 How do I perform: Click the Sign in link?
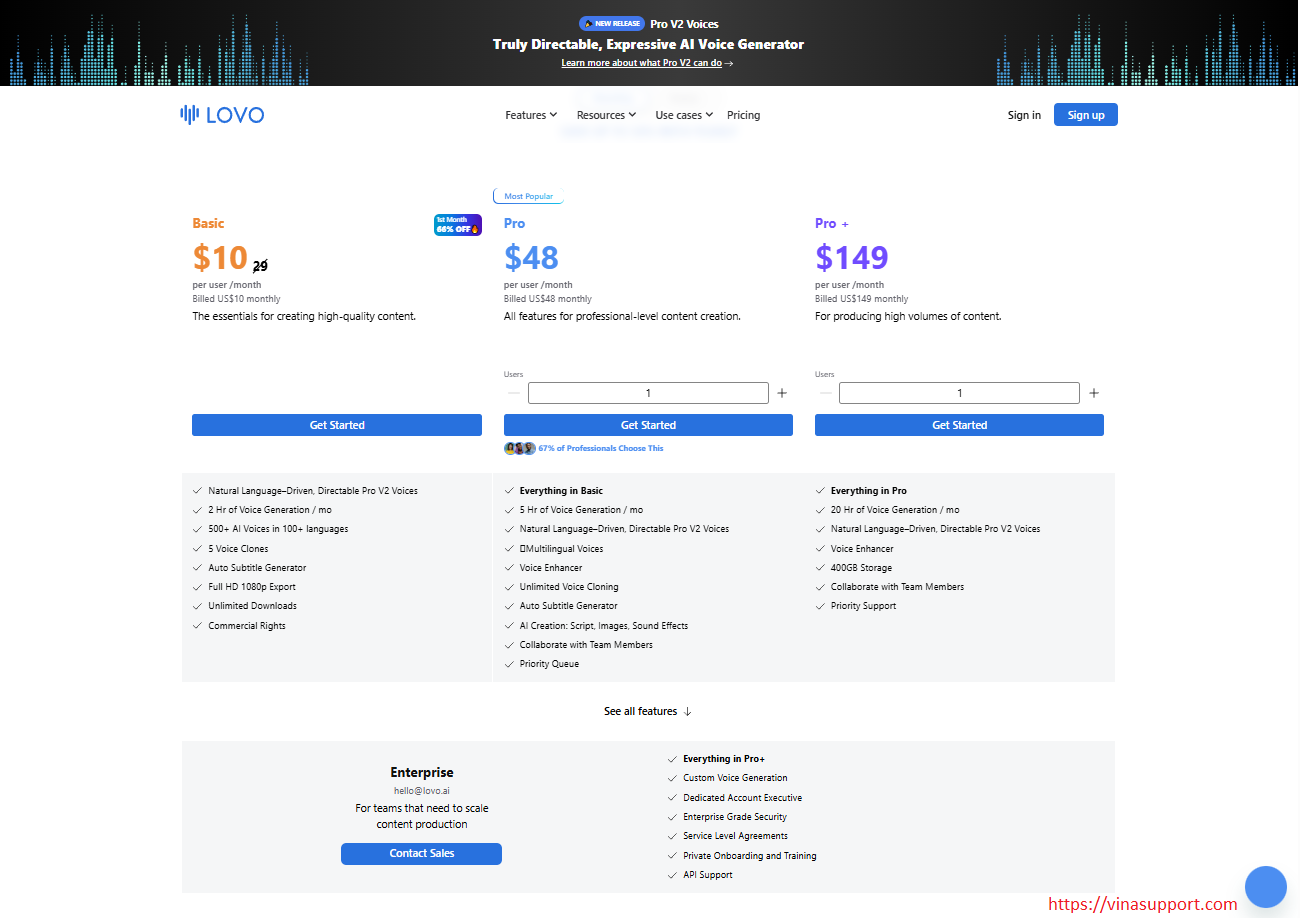(1024, 115)
